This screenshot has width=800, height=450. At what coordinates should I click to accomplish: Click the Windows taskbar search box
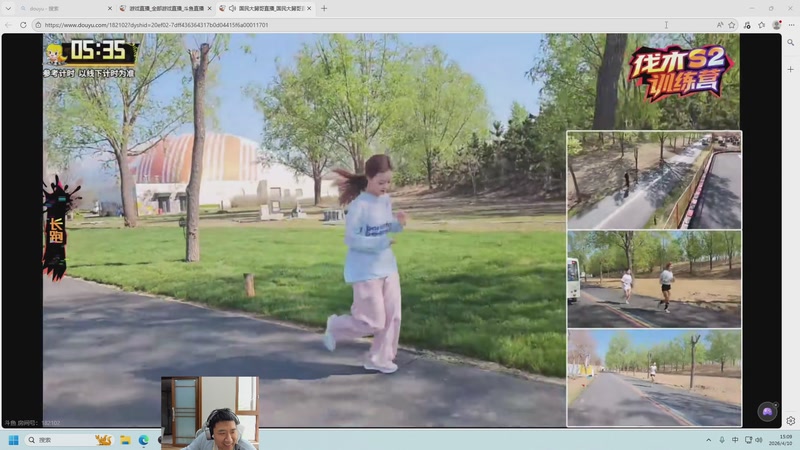tap(69, 440)
